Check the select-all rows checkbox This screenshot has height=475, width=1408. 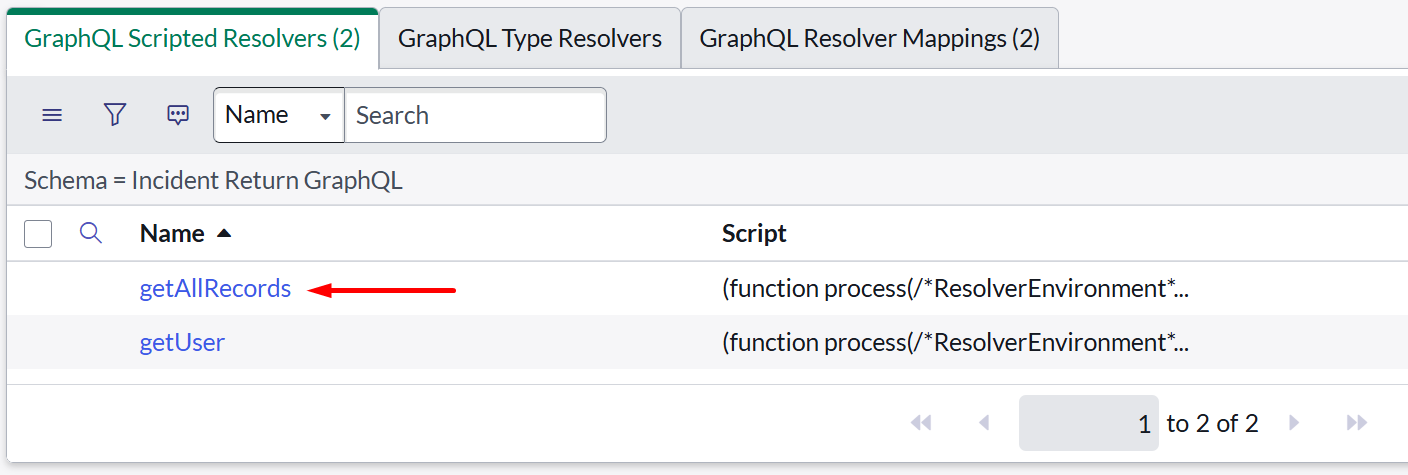click(x=38, y=234)
